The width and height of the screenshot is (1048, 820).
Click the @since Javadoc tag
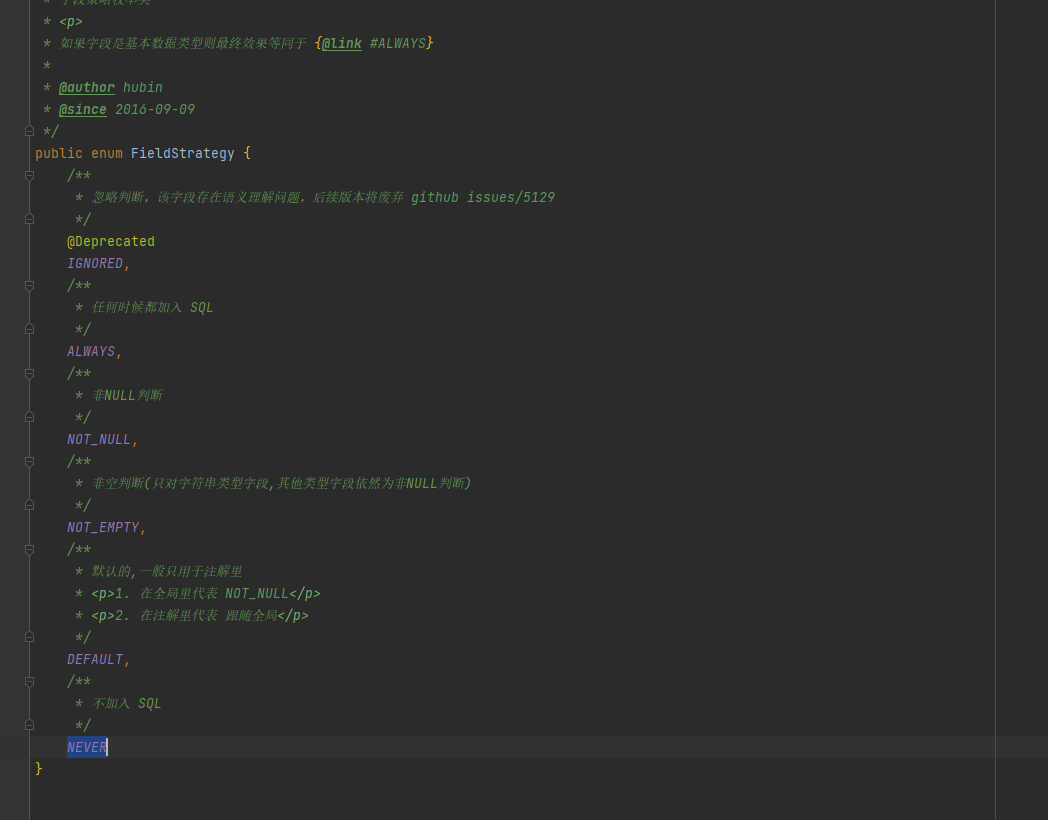[x=82, y=109]
